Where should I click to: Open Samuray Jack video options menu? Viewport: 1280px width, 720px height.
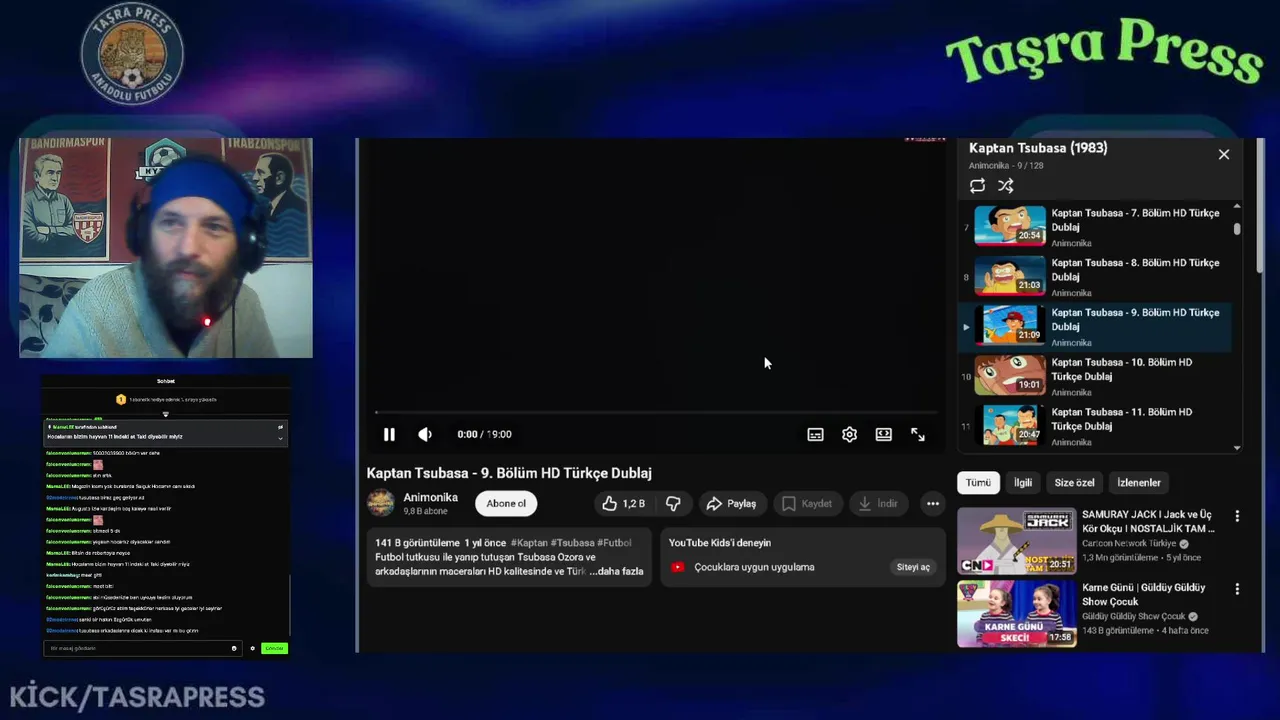coord(1237,516)
